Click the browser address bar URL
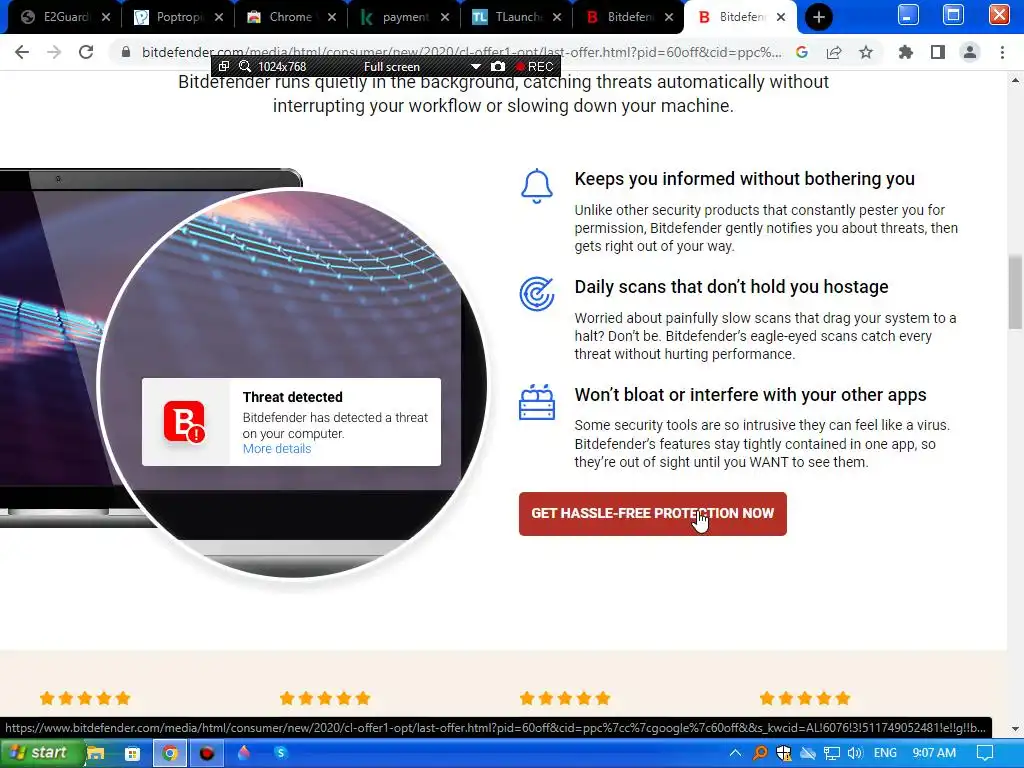Screen dimensions: 1024x768 tap(461, 52)
